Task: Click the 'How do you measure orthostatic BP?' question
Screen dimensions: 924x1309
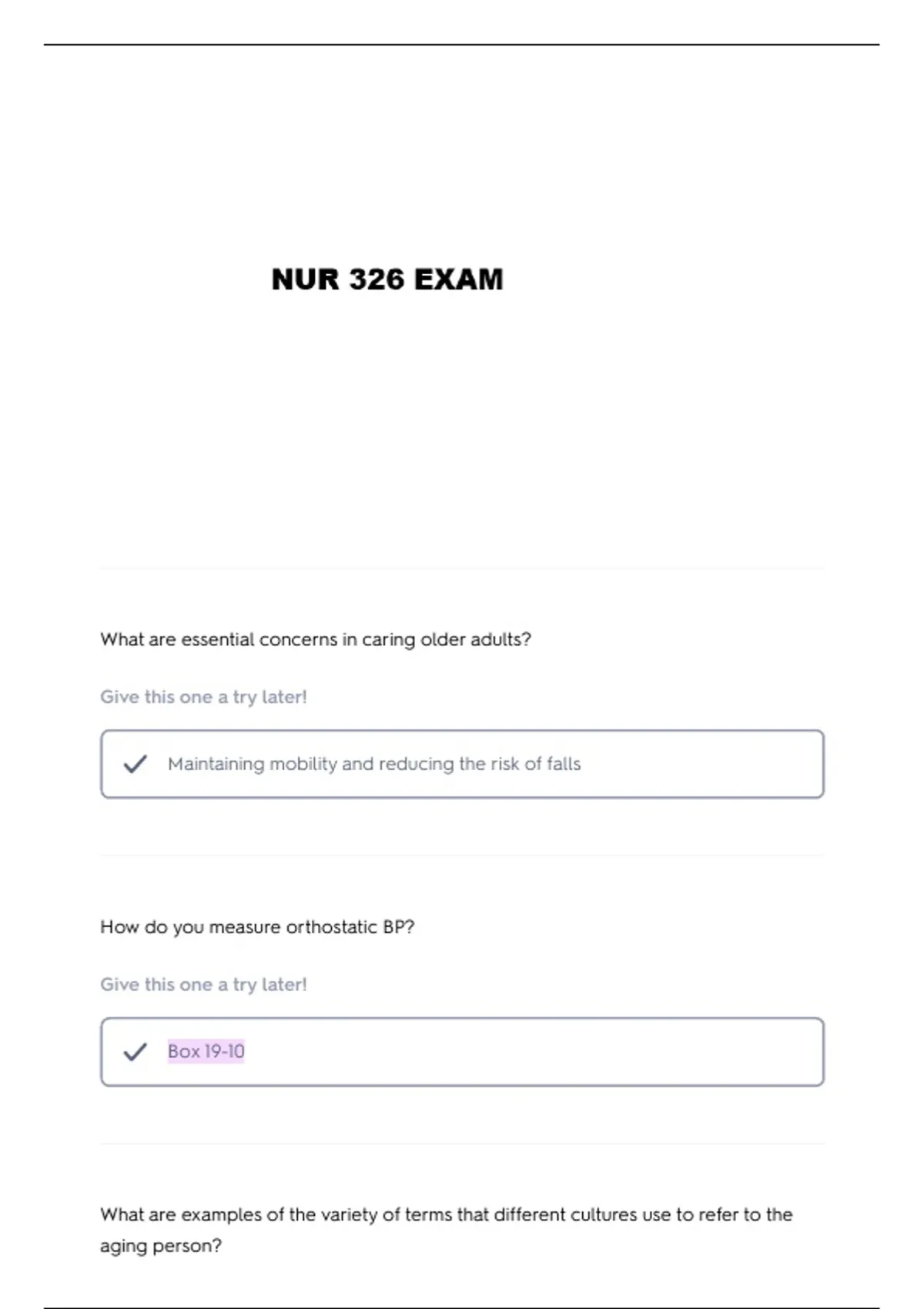Action: click(257, 927)
